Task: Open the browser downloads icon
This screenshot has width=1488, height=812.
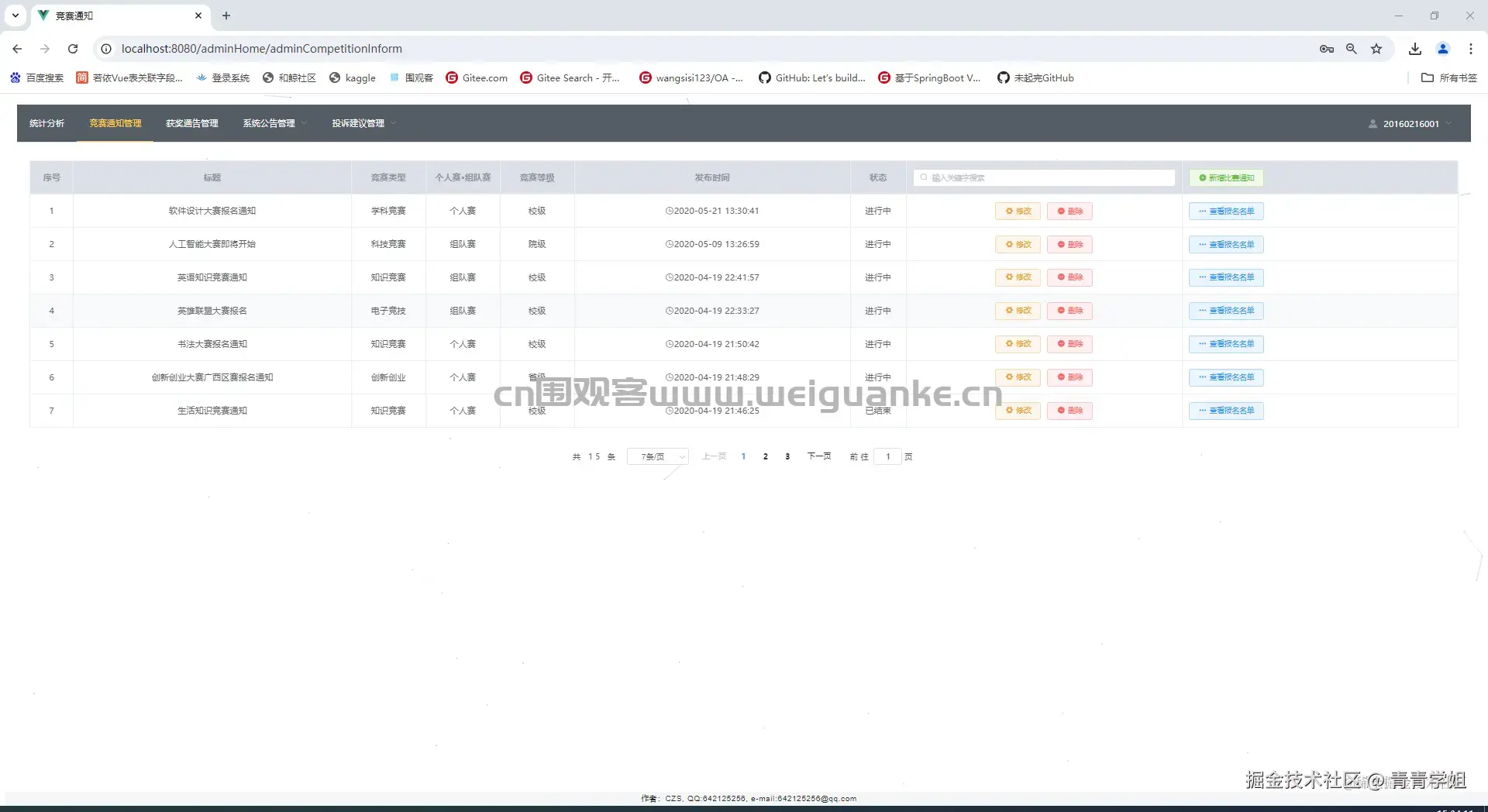Action: [1415, 49]
